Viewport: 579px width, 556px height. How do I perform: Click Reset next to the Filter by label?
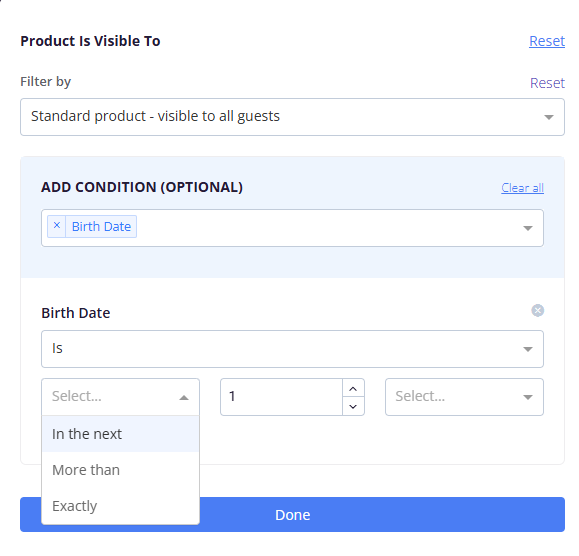pos(547,83)
